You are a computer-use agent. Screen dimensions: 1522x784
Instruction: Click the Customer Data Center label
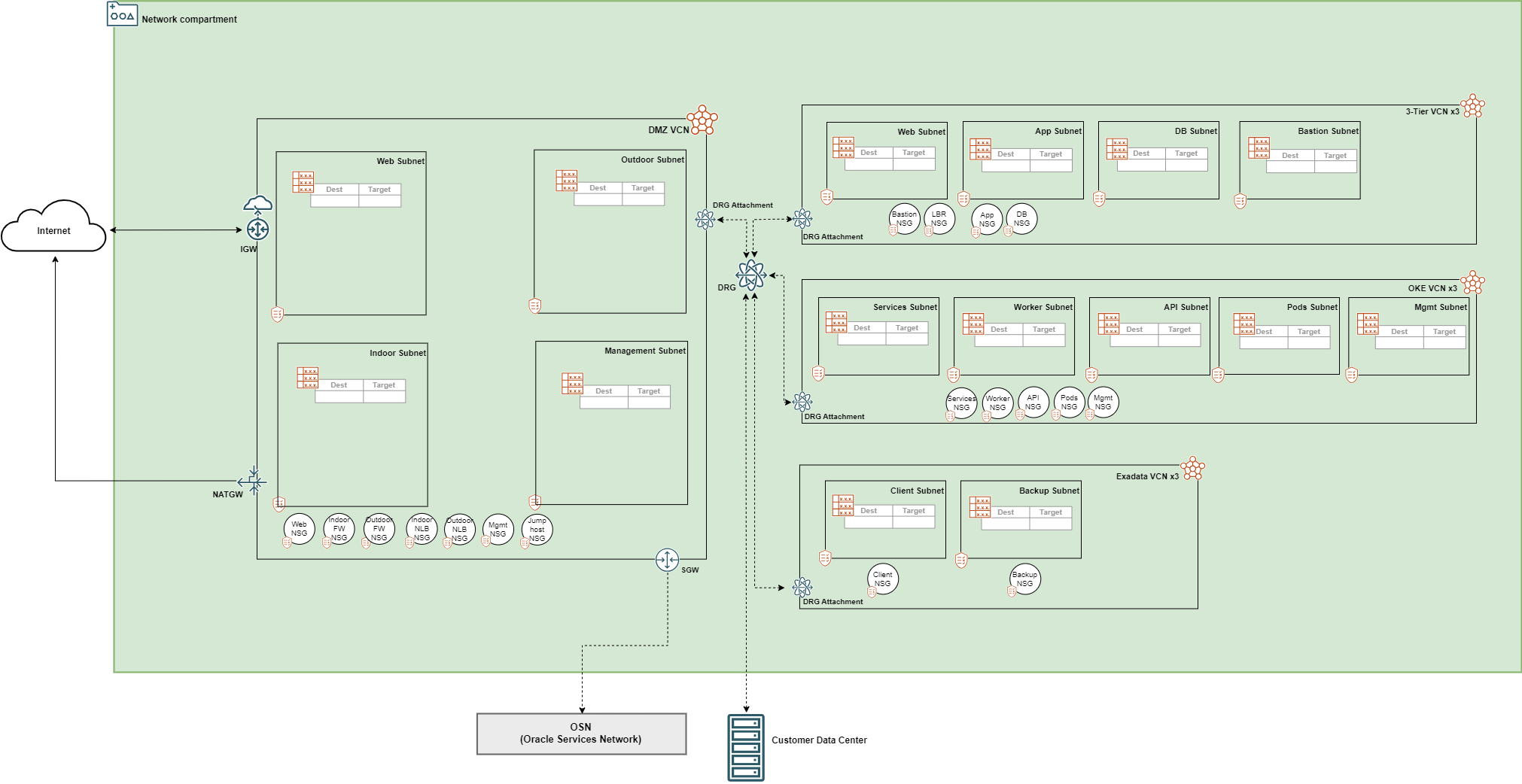(819, 740)
